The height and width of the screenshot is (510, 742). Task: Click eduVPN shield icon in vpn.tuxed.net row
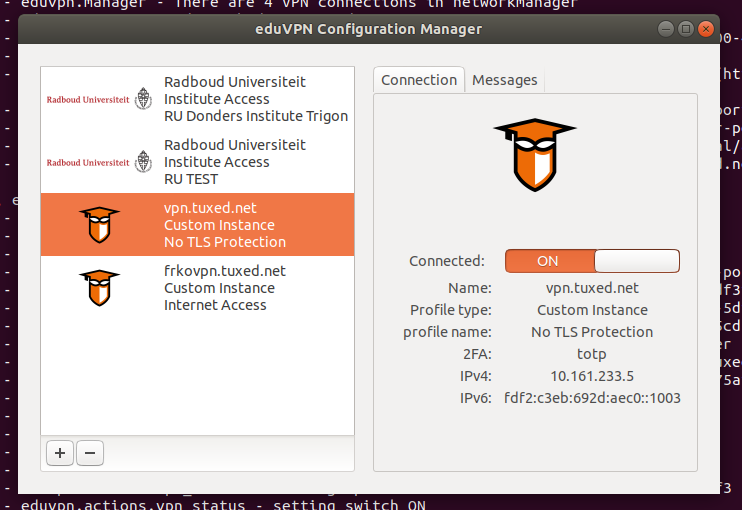[x=99, y=225]
